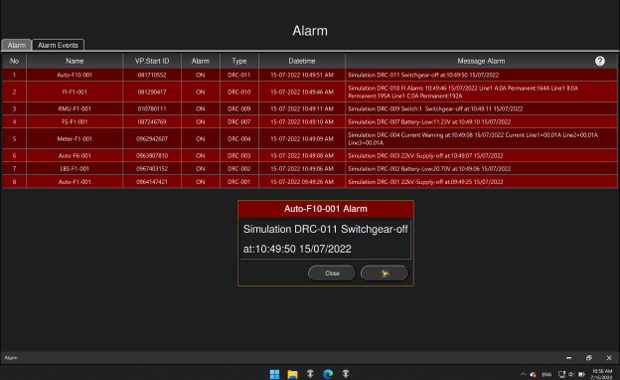The image size is (620, 380).
Task: Click VP.Start ID 087246769
Action: 152,122
